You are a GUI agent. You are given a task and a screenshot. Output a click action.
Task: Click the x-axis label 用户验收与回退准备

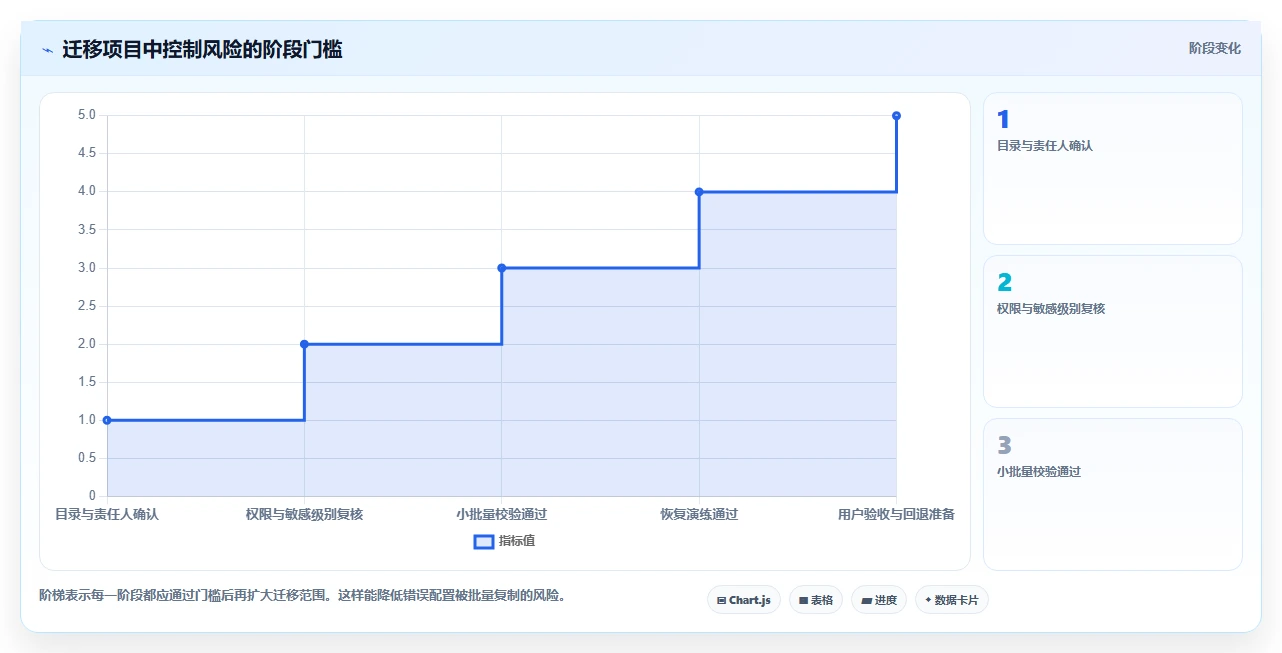click(x=896, y=514)
